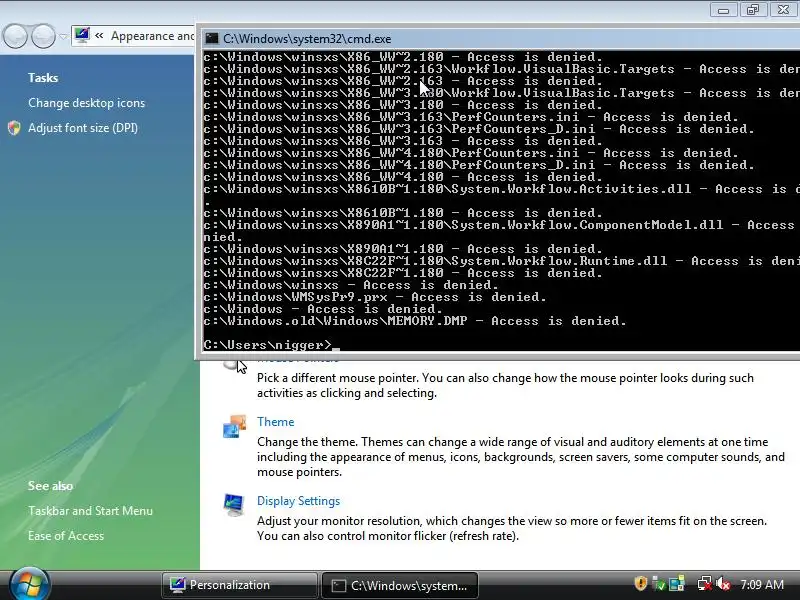Click the Display Settings monitor icon
Image resolution: width=800 pixels, height=600 pixels.
point(234,505)
